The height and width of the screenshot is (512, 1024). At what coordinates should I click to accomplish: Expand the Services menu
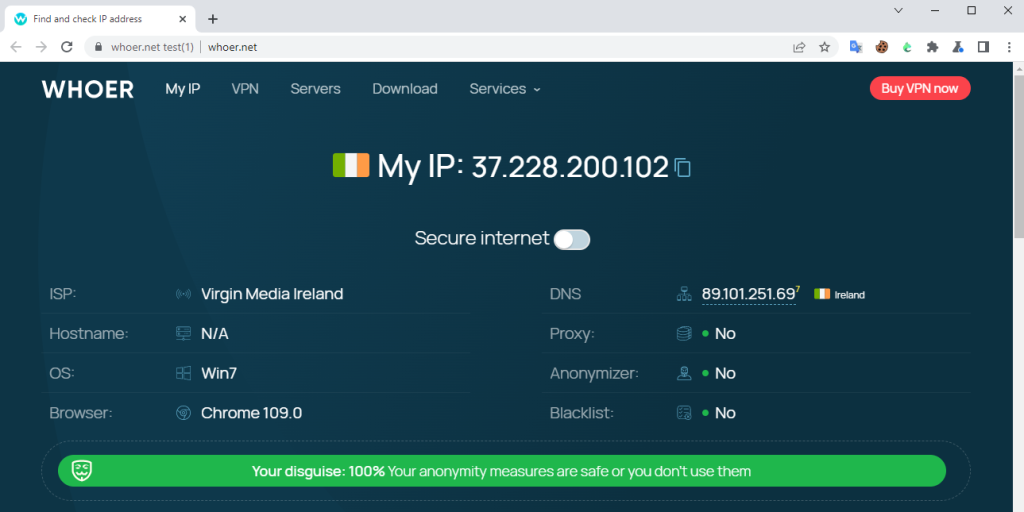(x=505, y=89)
